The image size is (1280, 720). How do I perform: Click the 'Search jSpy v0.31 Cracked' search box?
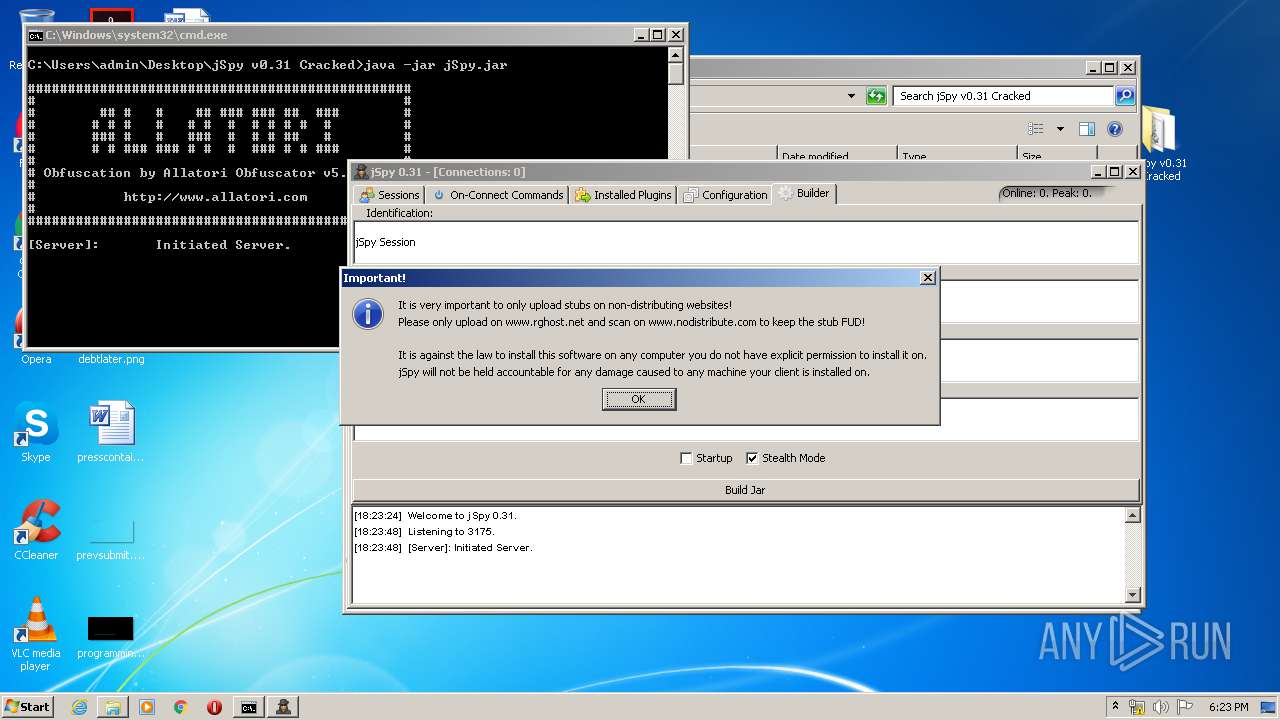[x=1003, y=96]
